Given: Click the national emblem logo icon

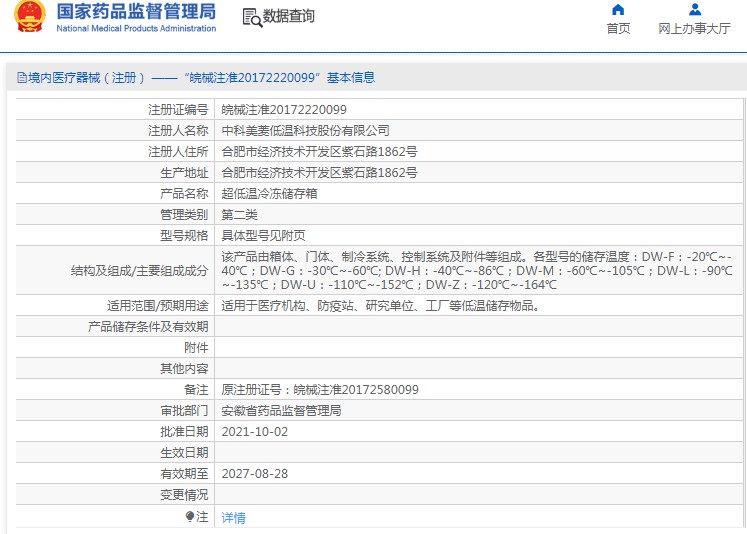Looking at the screenshot, I should tap(30, 16).
